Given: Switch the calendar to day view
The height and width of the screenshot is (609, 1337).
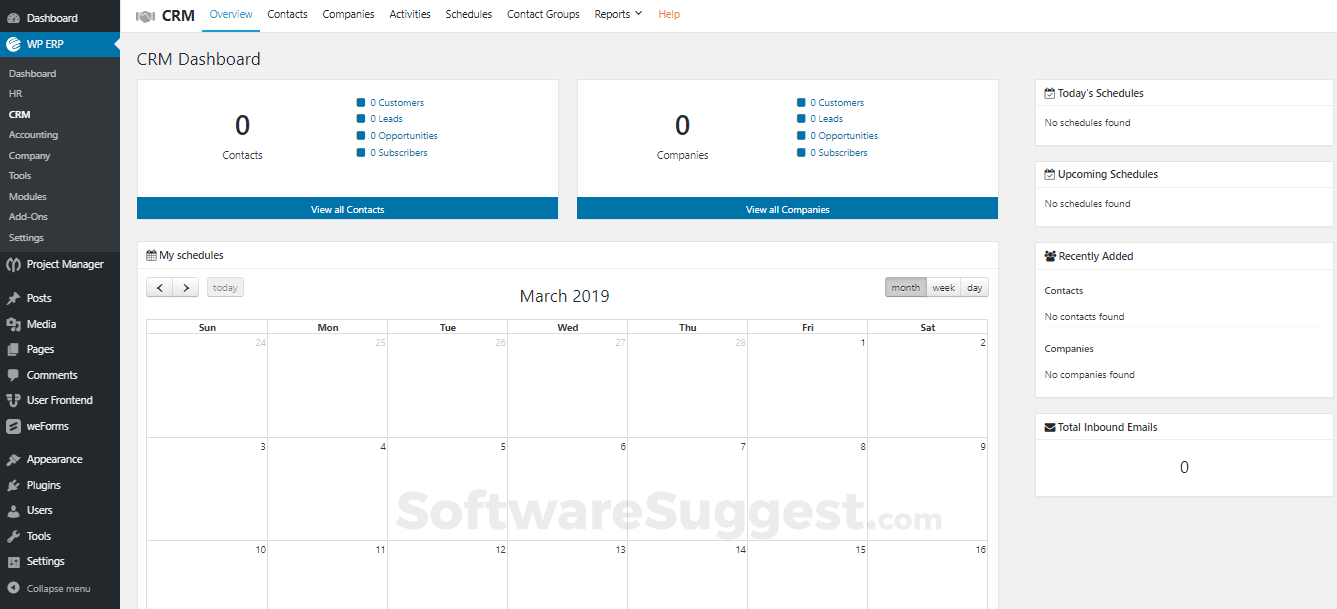Looking at the screenshot, I should [973, 287].
